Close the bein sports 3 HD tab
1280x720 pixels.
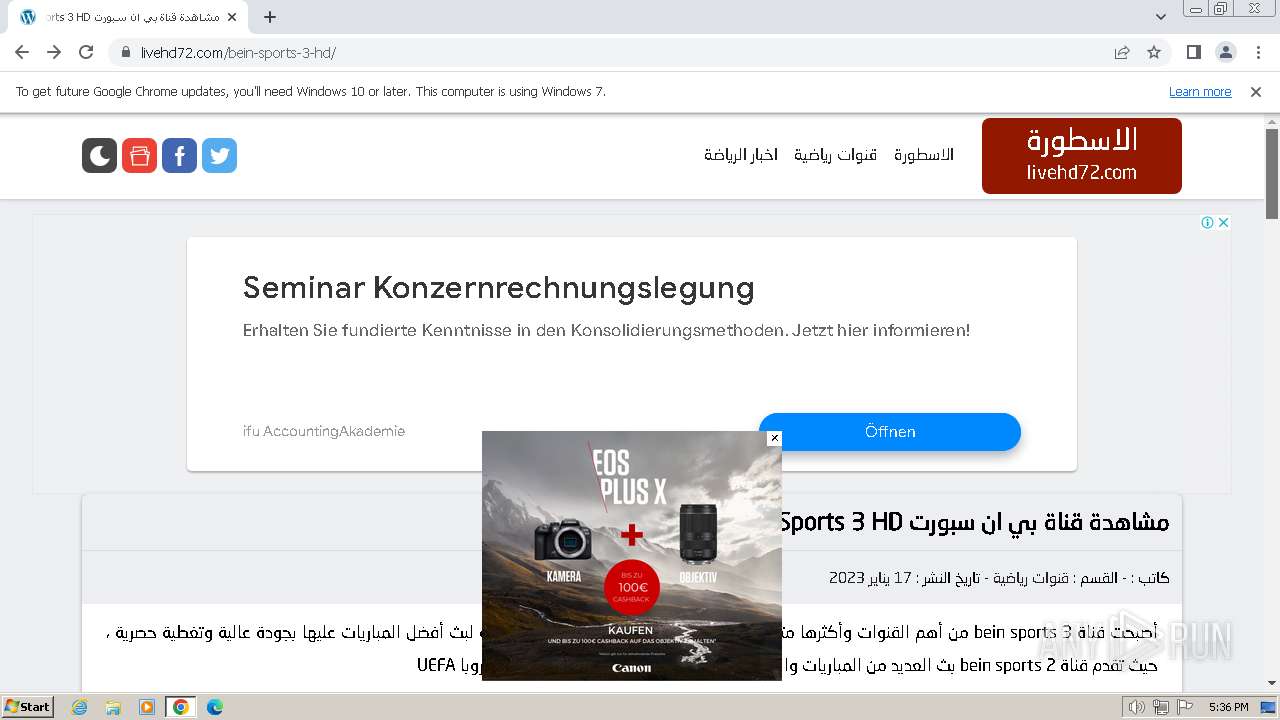[x=233, y=17]
